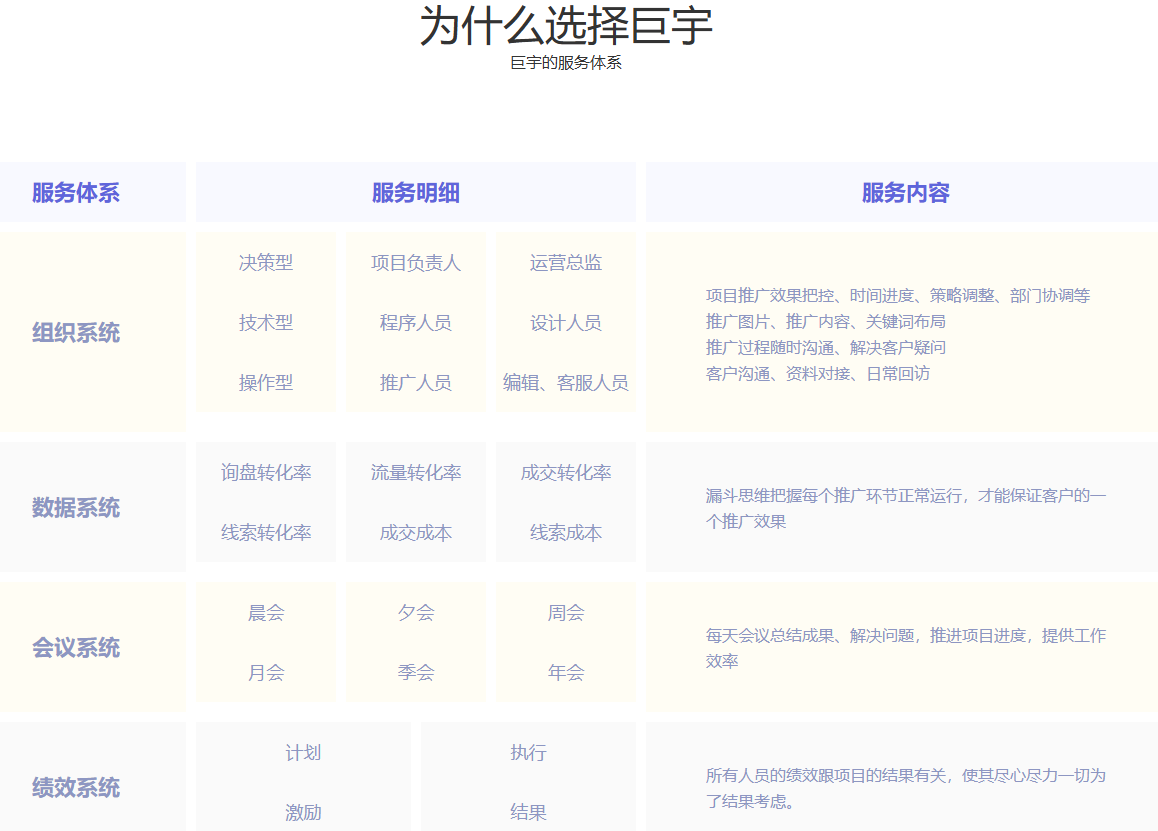This screenshot has height=831, width=1158.
Task: Click the 所有人员的绩效跟项目的结果有关 description
Action: click(x=905, y=788)
